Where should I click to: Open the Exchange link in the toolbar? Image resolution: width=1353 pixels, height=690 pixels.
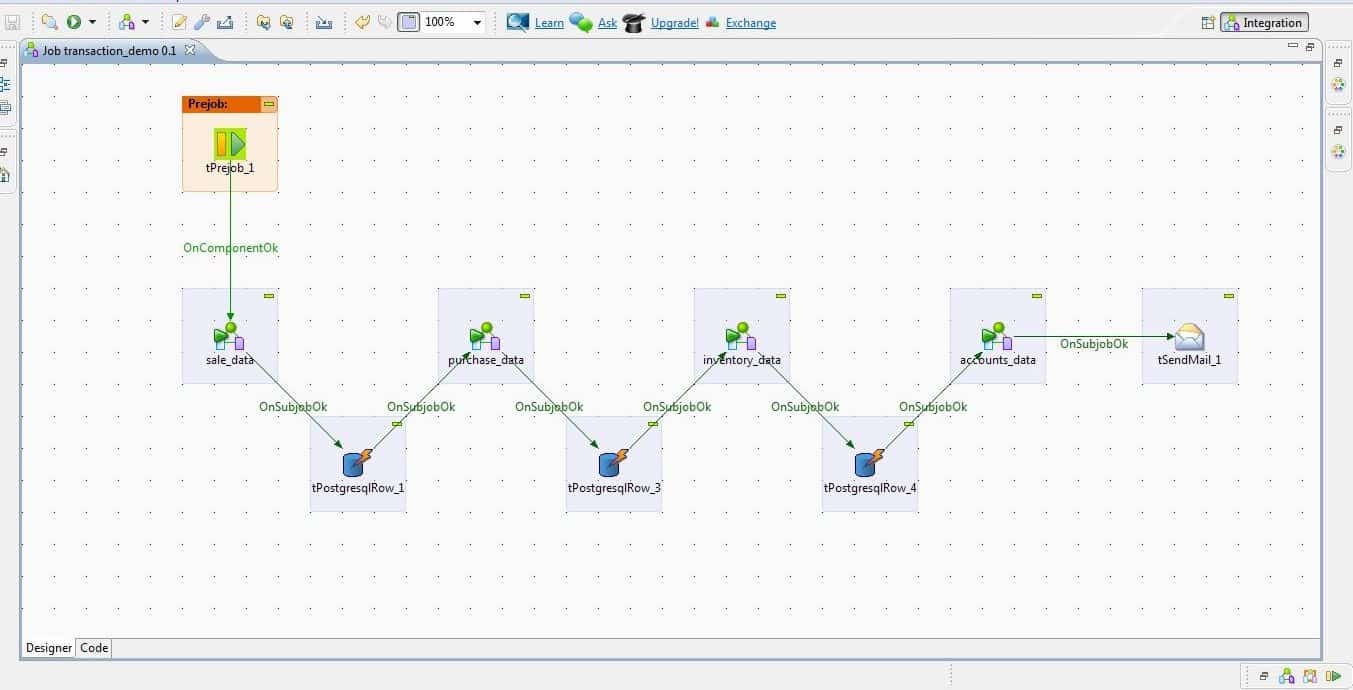tap(751, 22)
